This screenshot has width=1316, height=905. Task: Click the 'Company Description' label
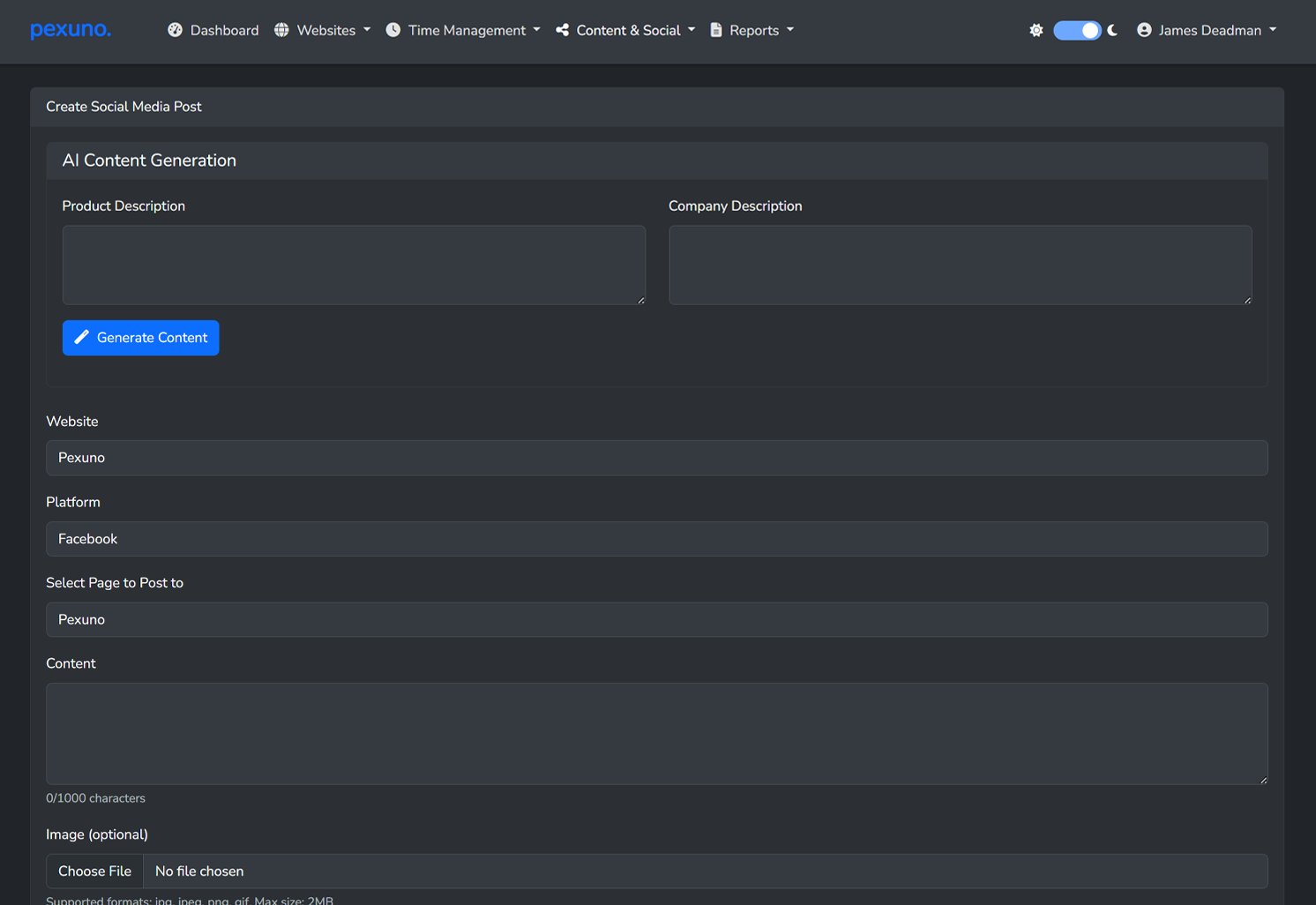pos(735,206)
